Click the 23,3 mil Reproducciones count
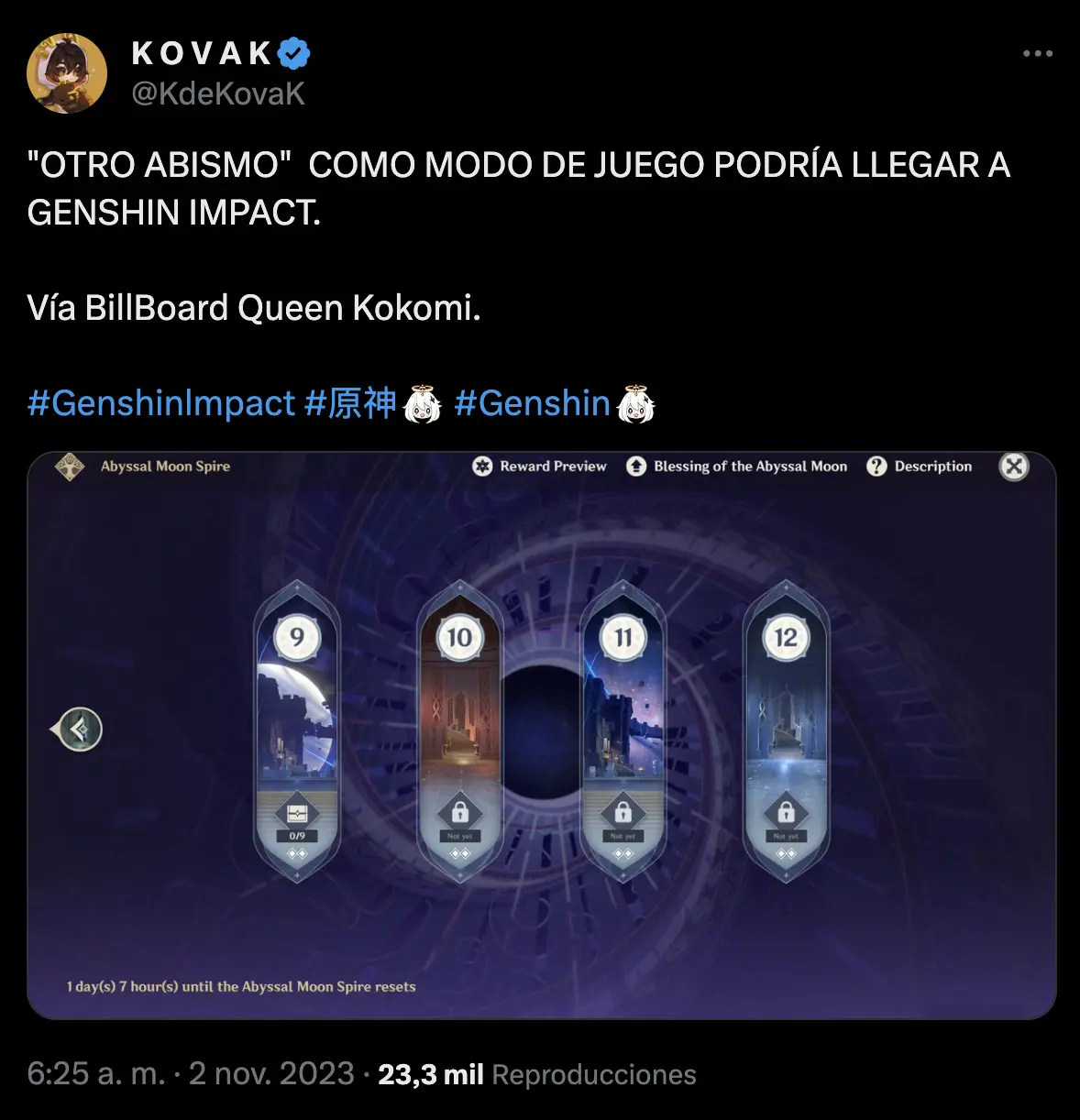 (537, 1074)
